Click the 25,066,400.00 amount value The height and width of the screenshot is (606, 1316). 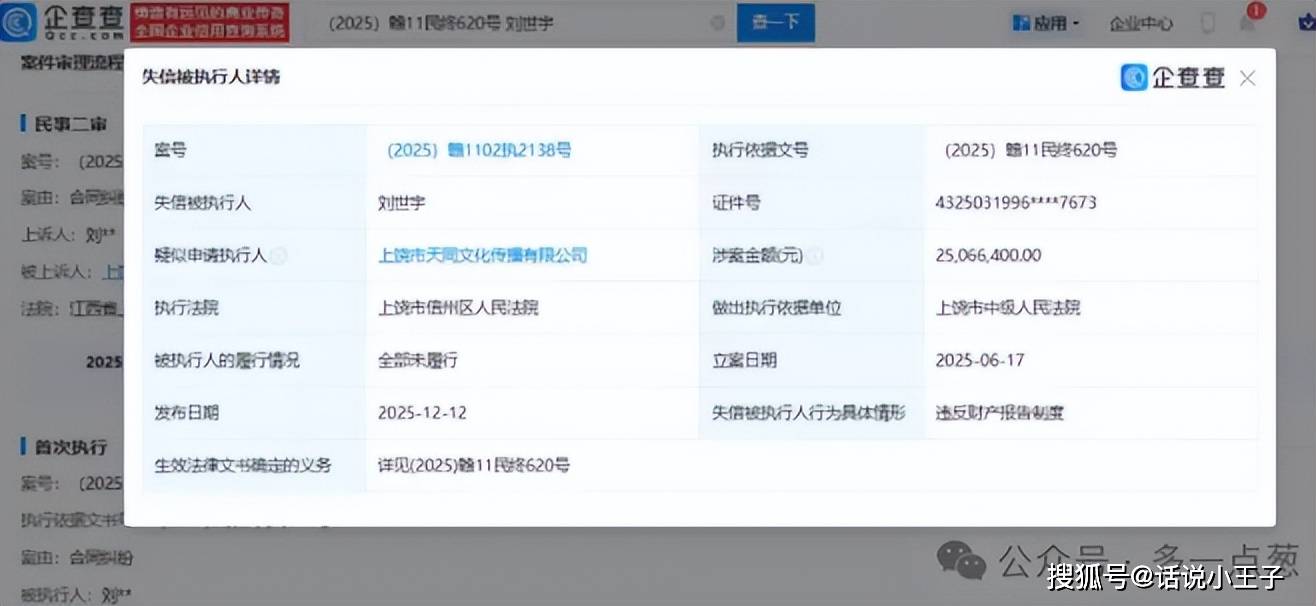tap(988, 255)
